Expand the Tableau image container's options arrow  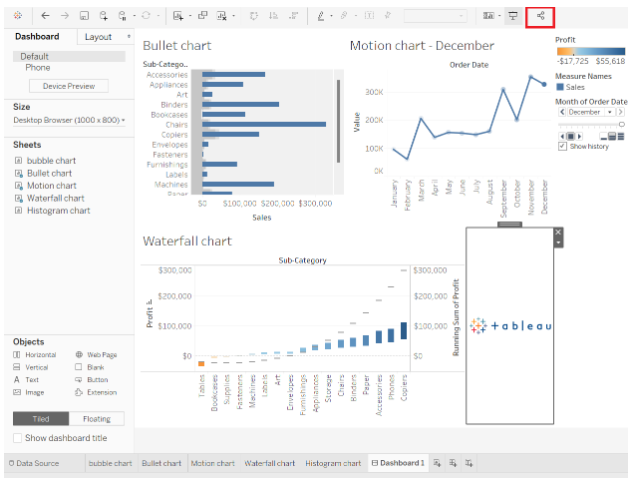tap(558, 243)
